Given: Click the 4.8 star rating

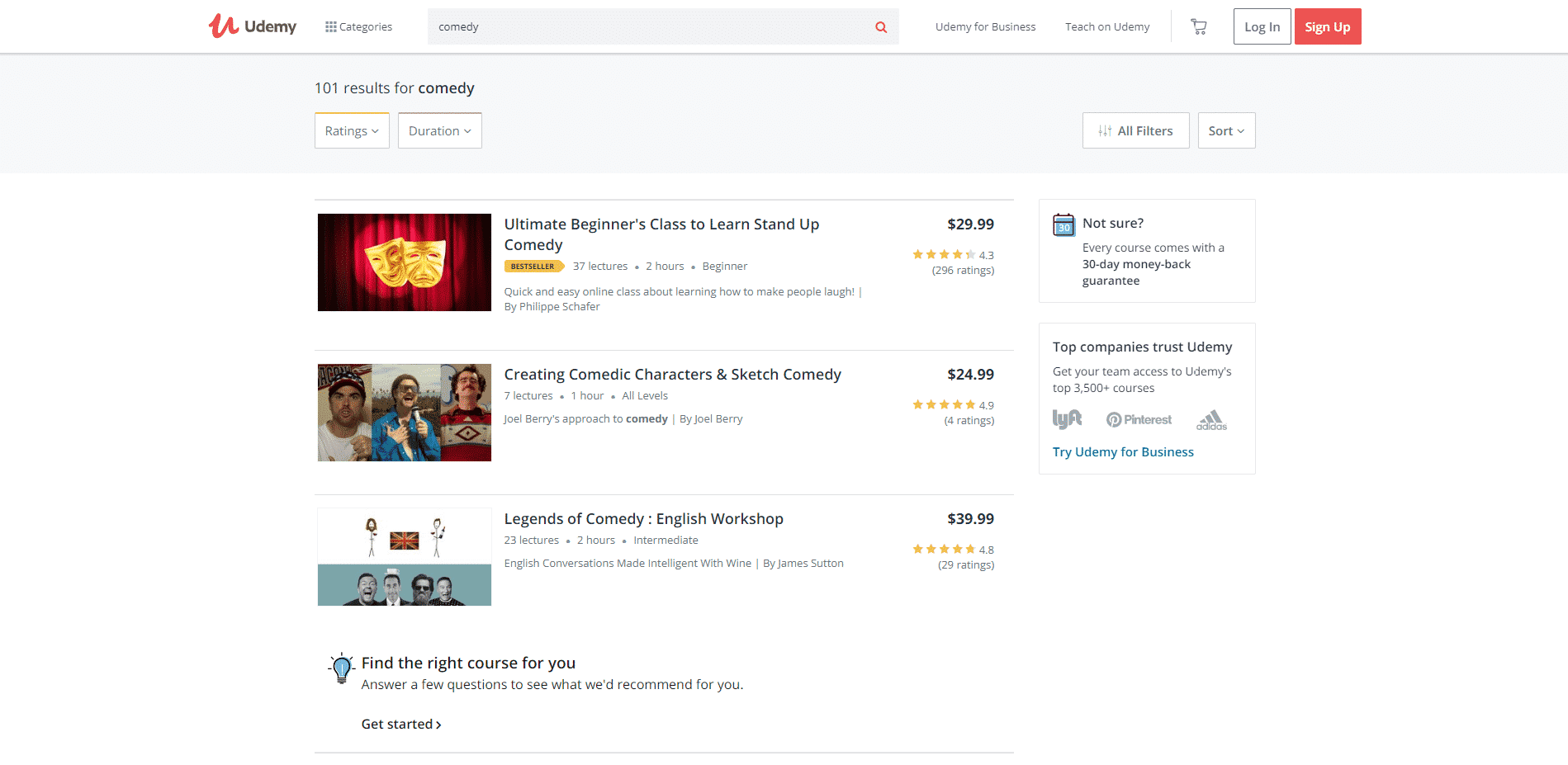Looking at the screenshot, I should coord(953,550).
